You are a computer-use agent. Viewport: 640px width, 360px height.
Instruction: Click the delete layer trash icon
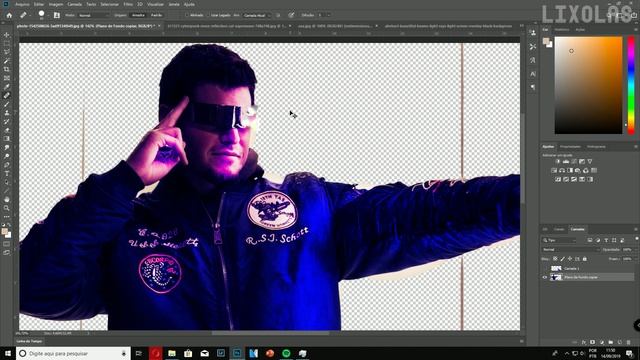tap(629, 342)
